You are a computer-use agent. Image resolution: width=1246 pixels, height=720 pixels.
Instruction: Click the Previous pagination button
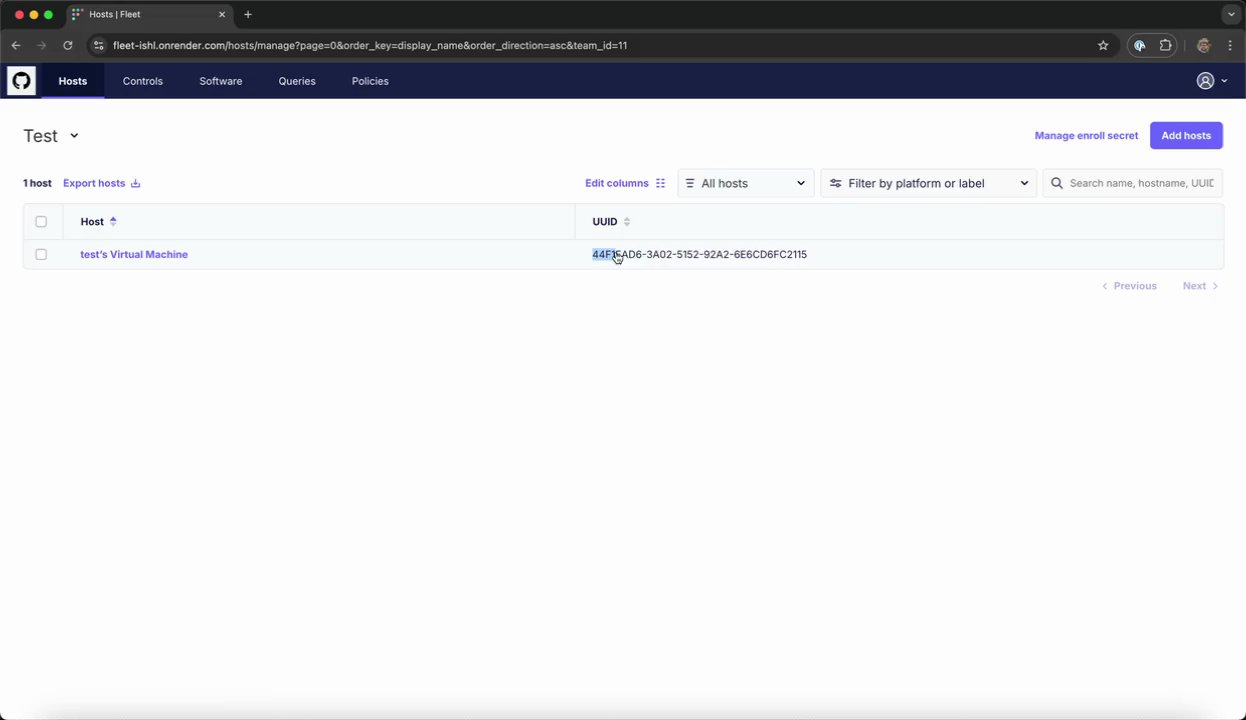[1129, 286]
